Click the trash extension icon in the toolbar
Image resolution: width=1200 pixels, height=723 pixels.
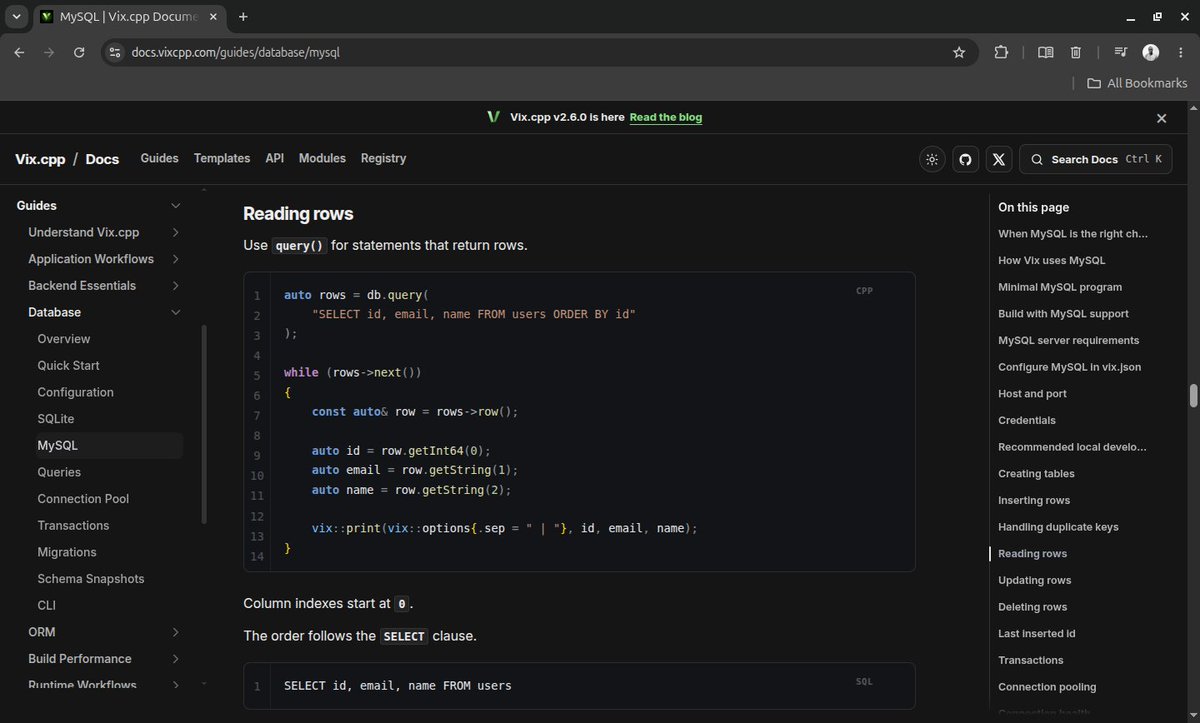pos(1076,52)
